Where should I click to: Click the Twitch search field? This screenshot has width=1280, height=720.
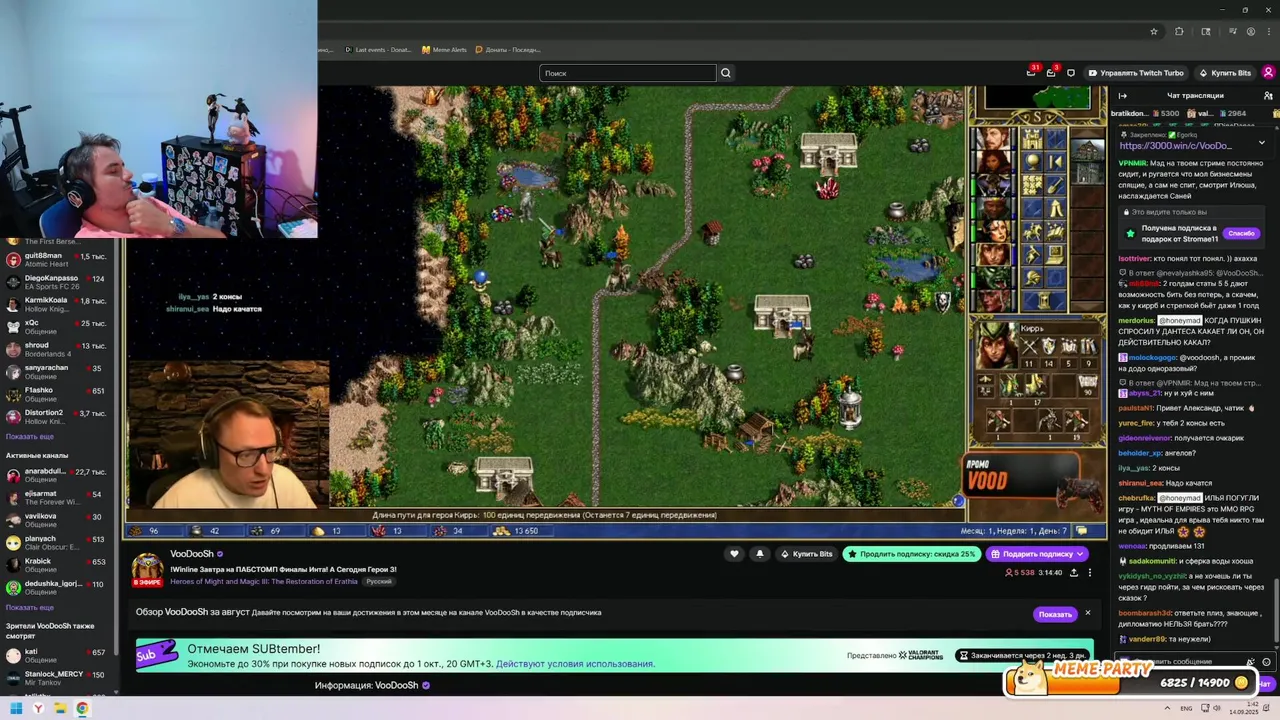click(628, 73)
